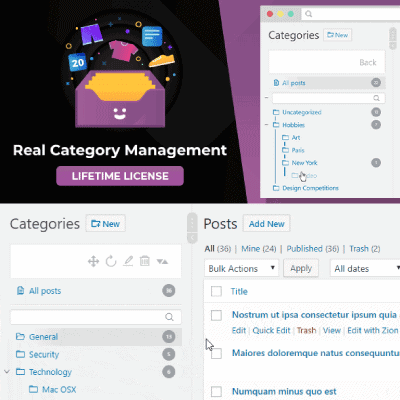The width and height of the screenshot is (400, 400).
Task: Click the Technology folder icon
Action: point(20,371)
